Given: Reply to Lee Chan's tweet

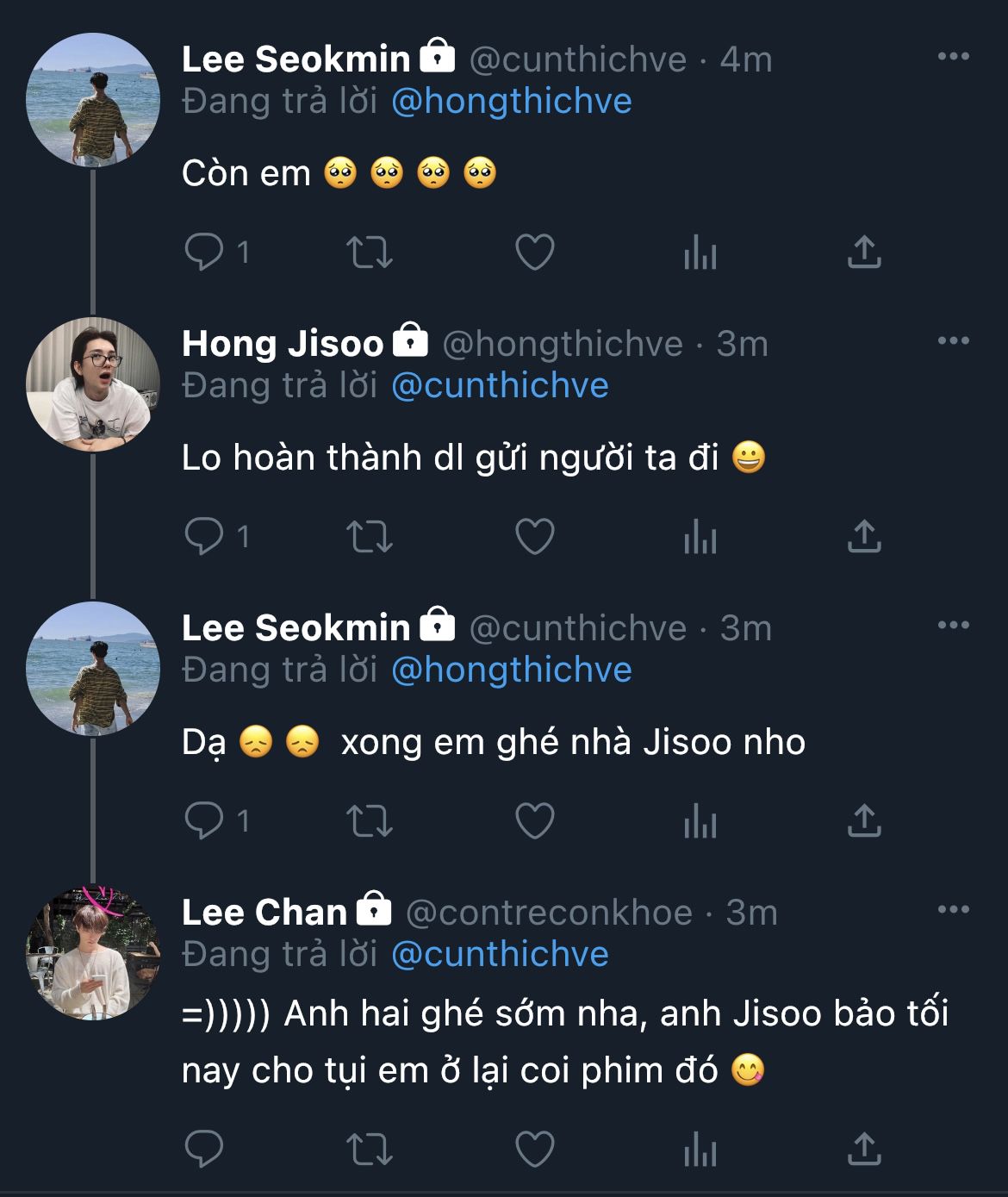Looking at the screenshot, I should (x=204, y=1149).
